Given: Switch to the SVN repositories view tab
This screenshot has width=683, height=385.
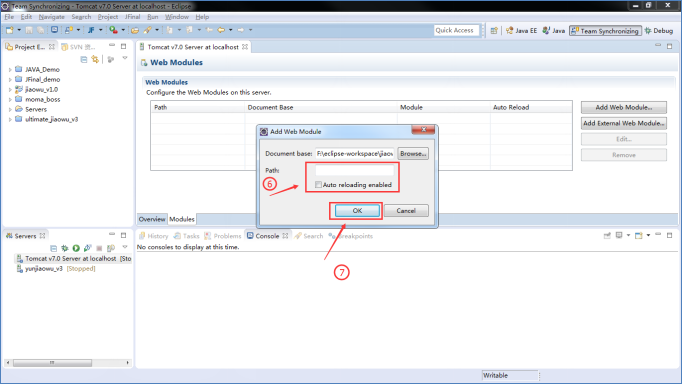Looking at the screenshot, I should coord(79,47).
